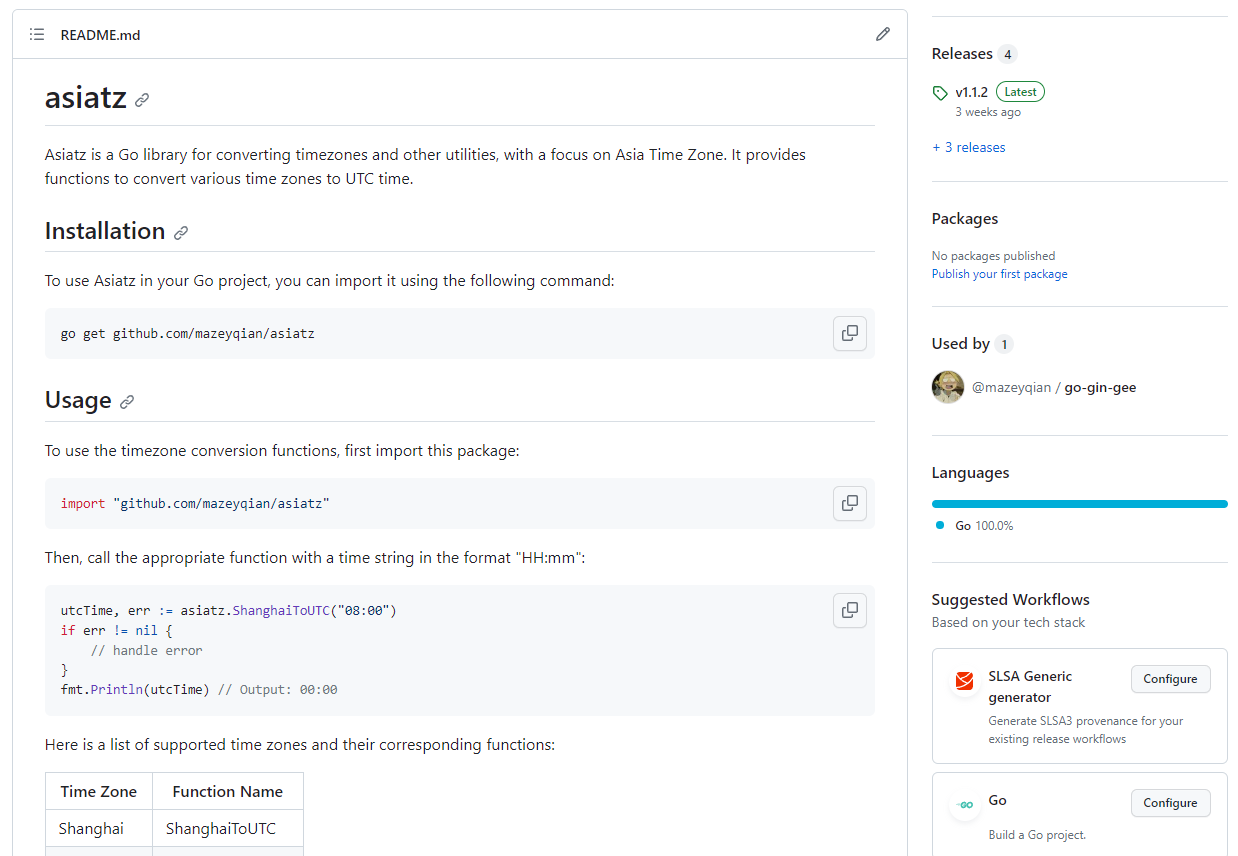Screen dimensions: 1238x856
Task: Copy the ShanghaiToUTC example code
Action: [x=849, y=610]
